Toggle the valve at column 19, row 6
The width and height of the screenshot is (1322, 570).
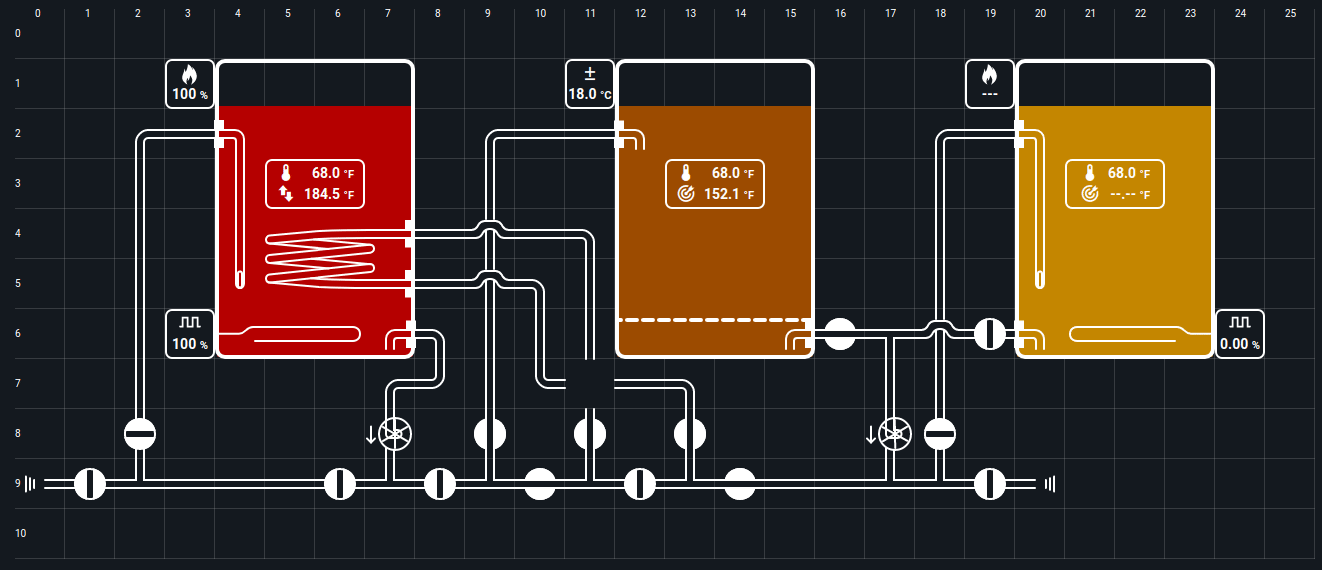[990, 334]
